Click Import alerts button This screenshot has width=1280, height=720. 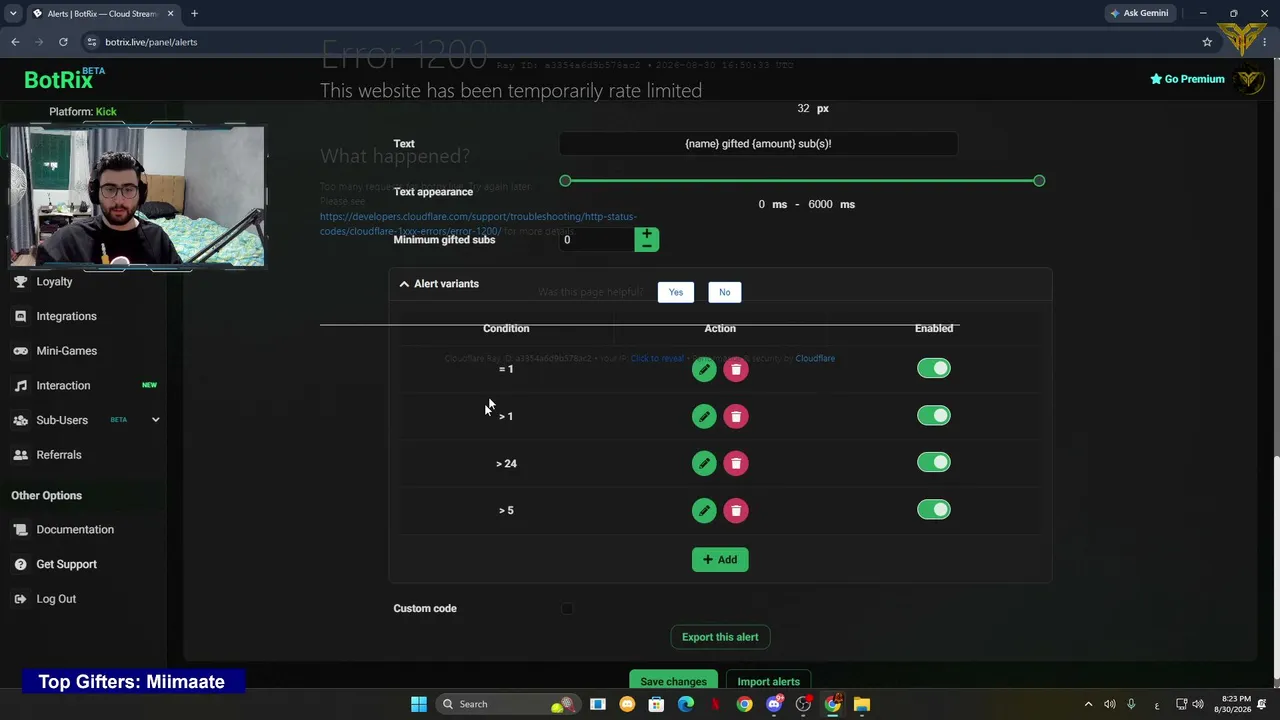[x=768, y=681]
